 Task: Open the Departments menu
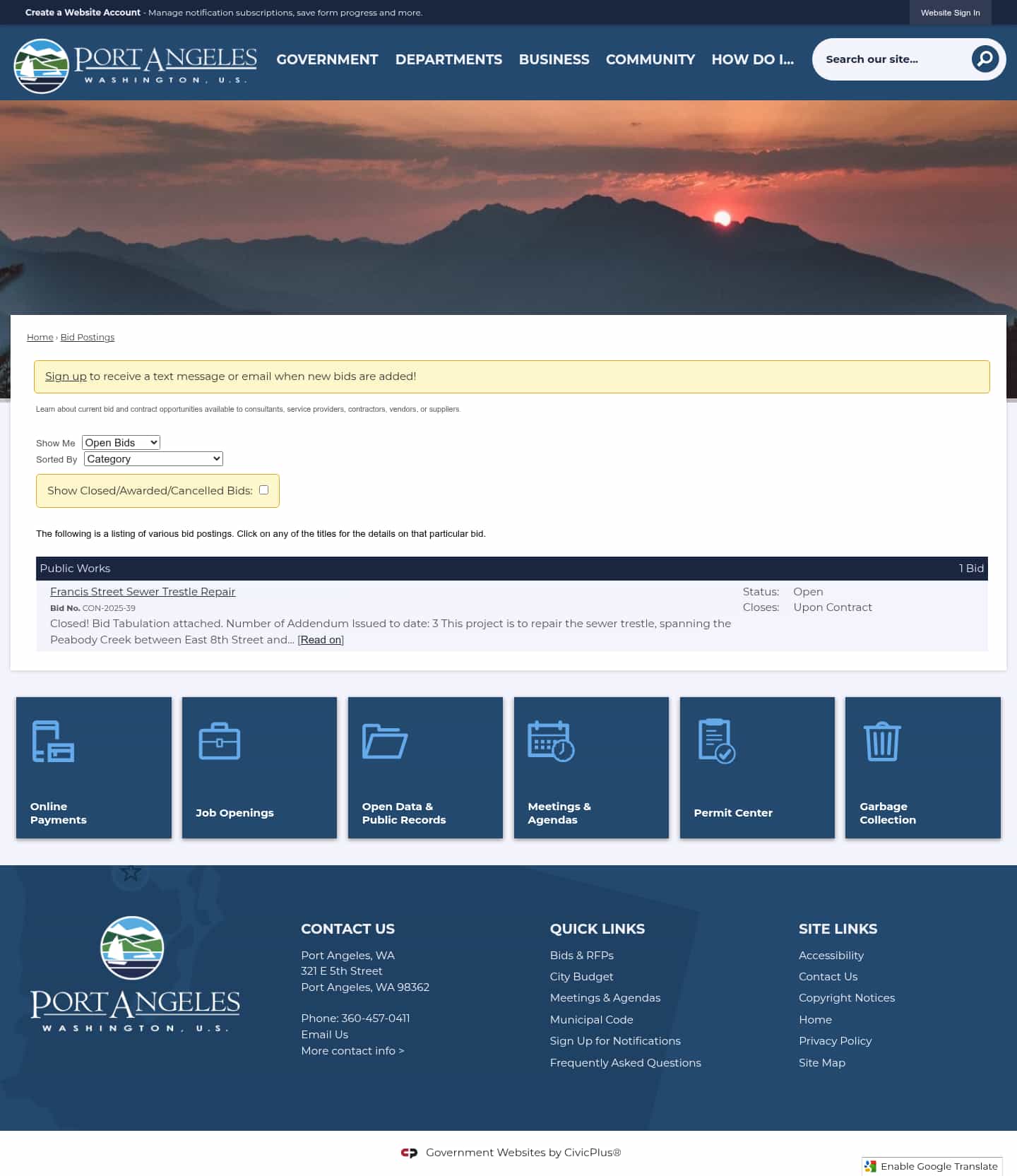click(x=448, y=59)
